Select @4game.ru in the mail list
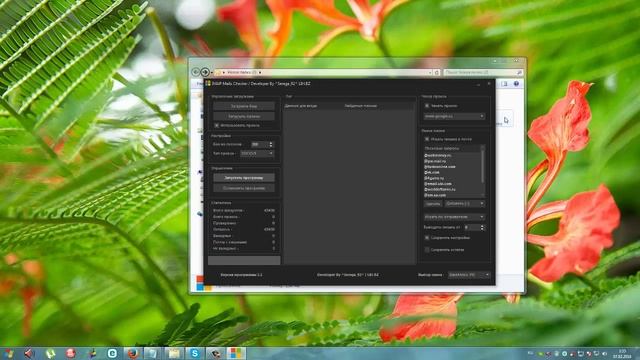This screenshot has height=360, width=640. click(434, 178)
